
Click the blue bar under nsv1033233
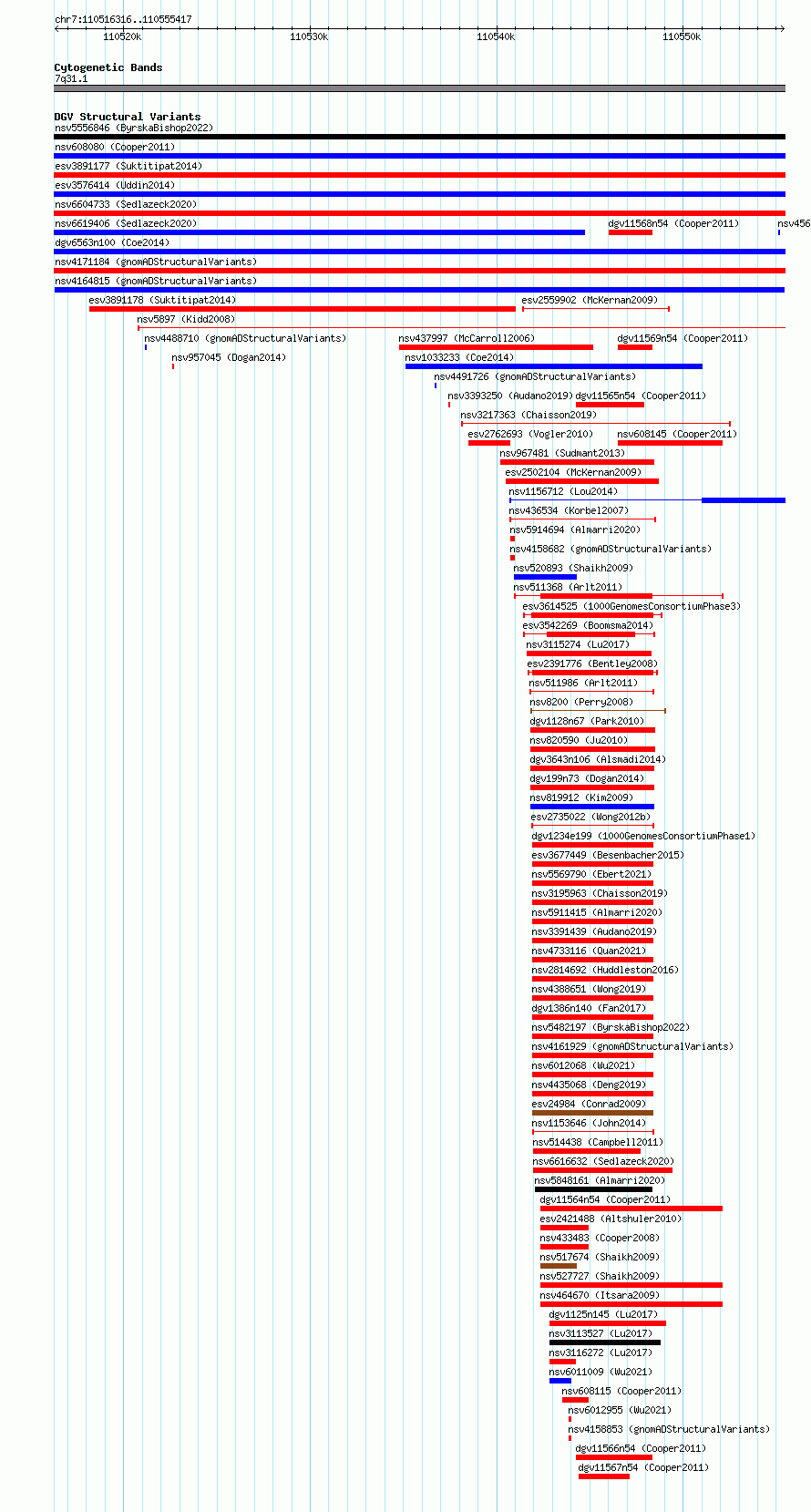554,366
